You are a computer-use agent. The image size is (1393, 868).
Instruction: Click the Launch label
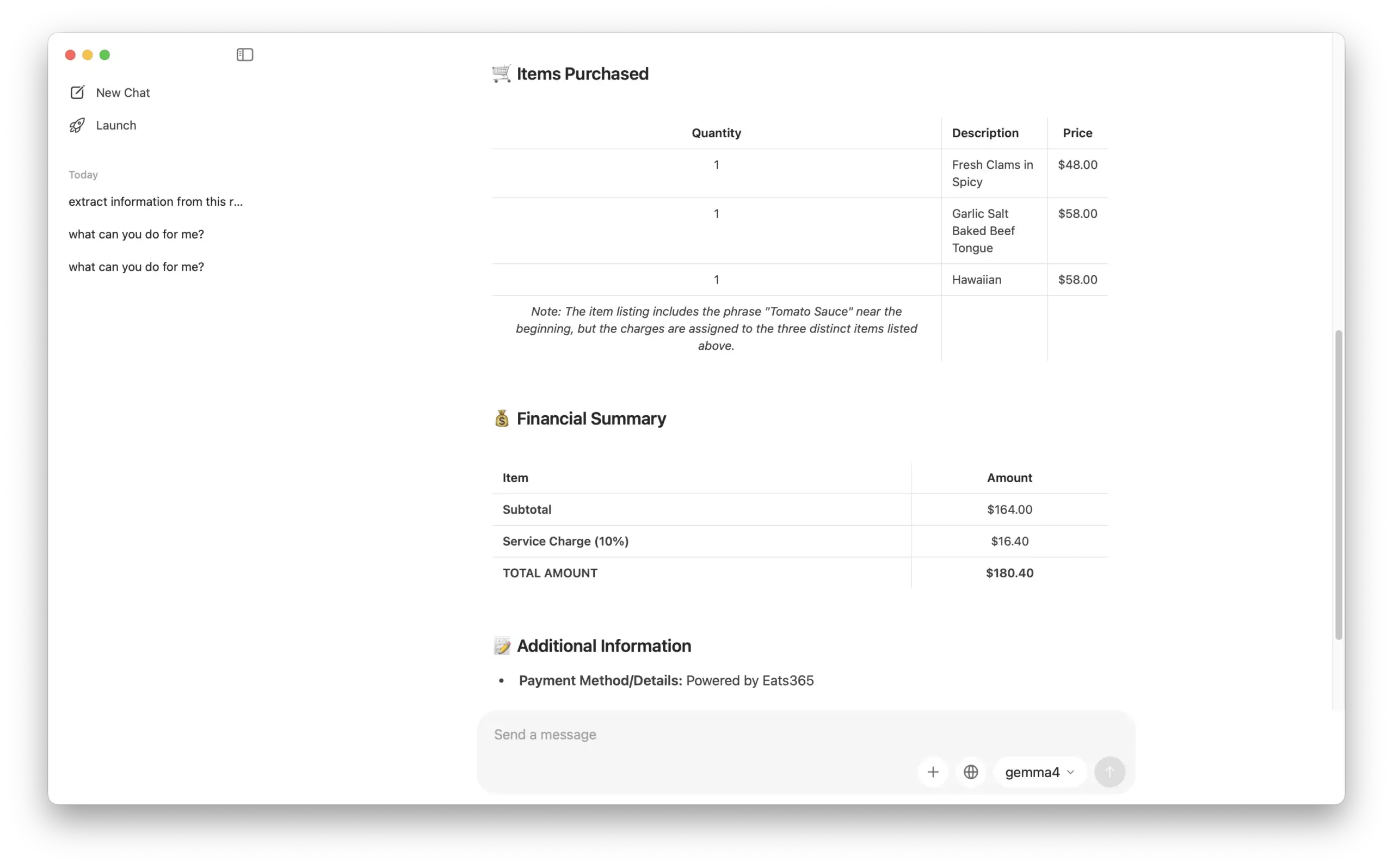point(116,125)
